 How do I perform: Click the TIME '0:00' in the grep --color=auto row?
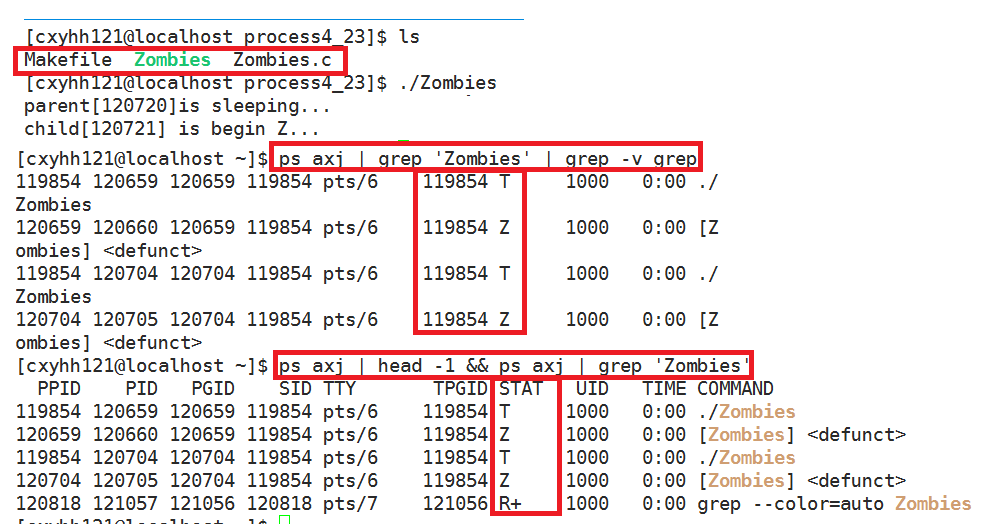tap(664, 503)
